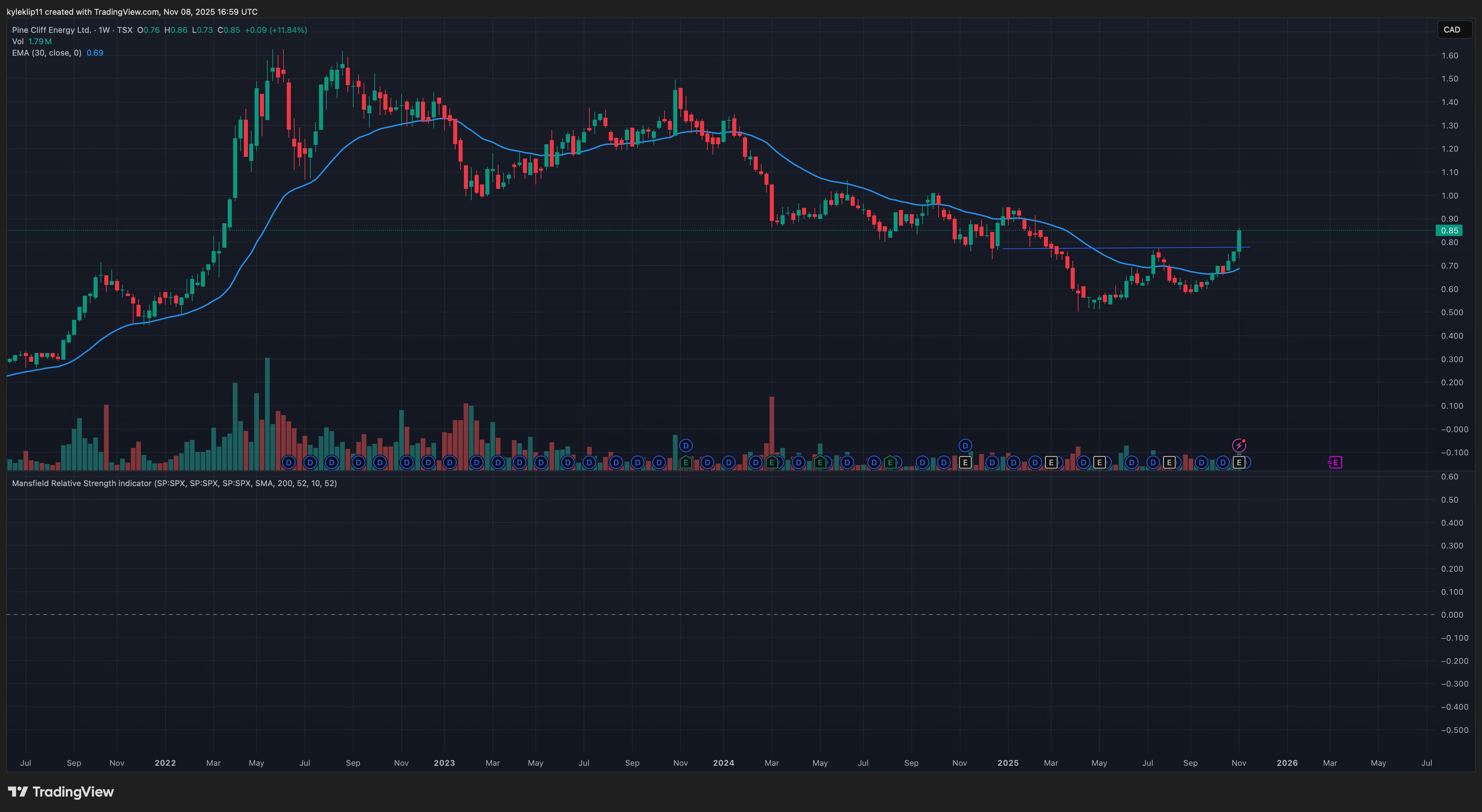Click the 2024 label on the time axis
The width and height of the screenshot is (1482, 812).
723,763
